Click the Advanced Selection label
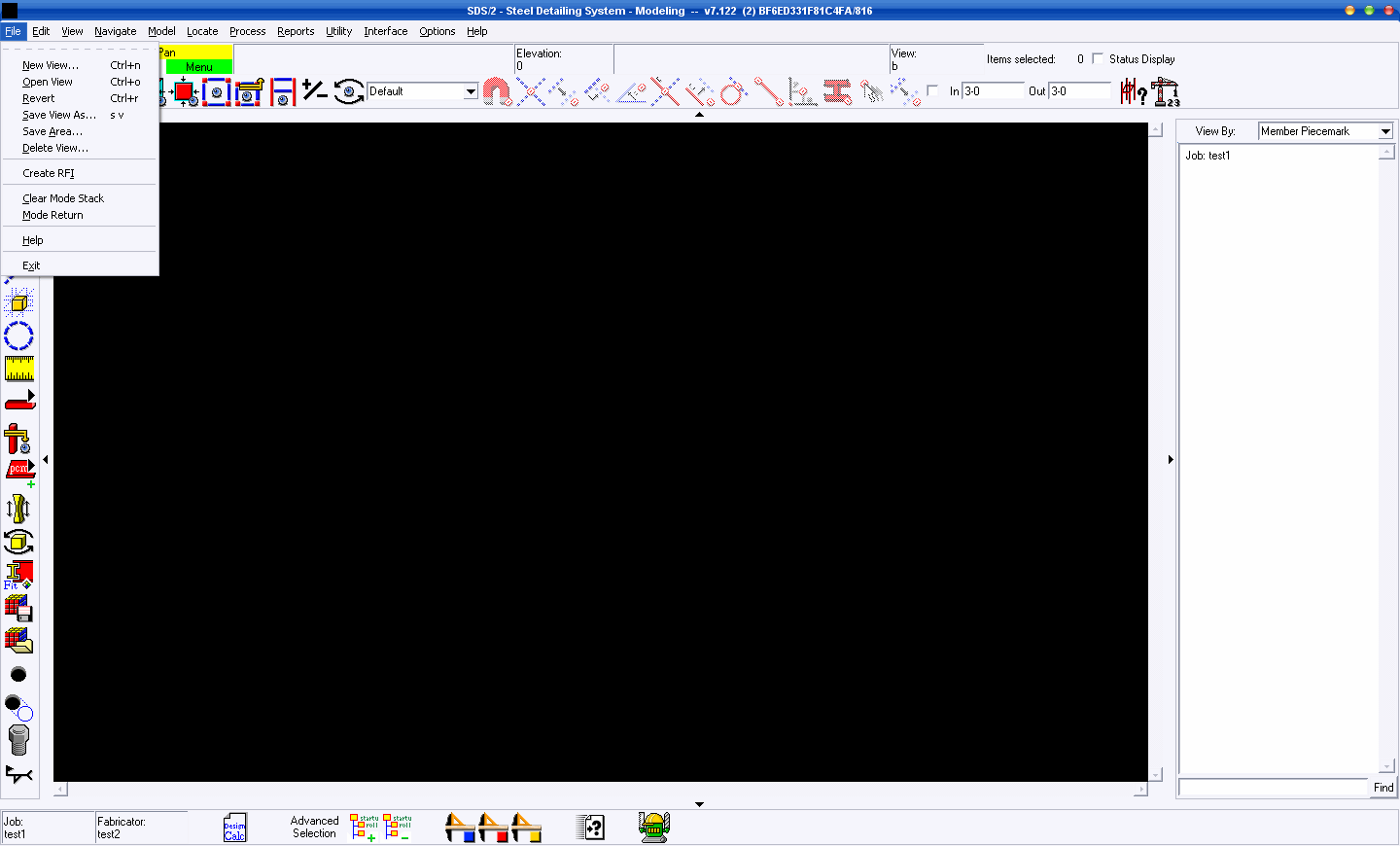Screen dimensions: 1400x846 click(x=314, y=828)
